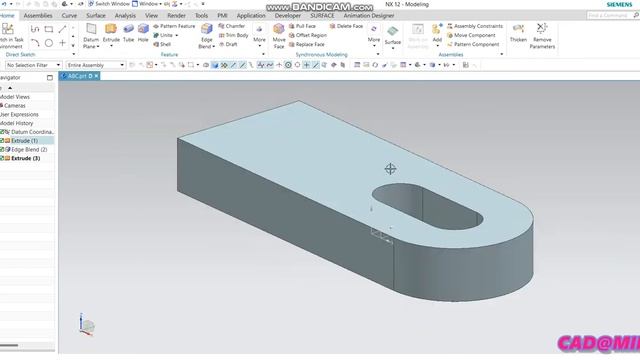Click the Draft command

pos(228,44)
